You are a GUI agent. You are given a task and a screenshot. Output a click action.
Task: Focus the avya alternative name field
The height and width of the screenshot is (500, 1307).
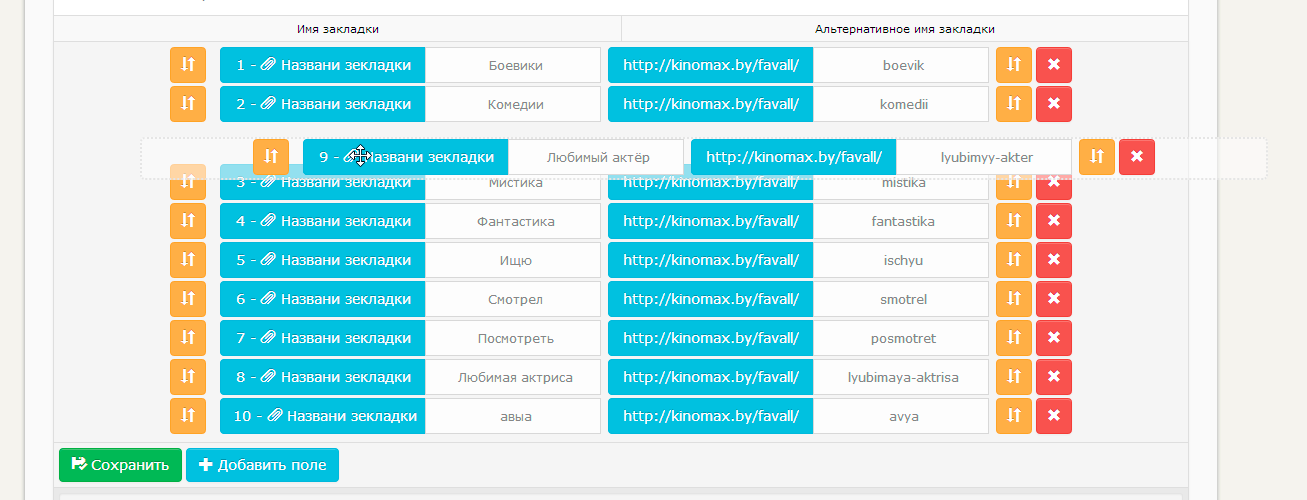click(901, 416)
